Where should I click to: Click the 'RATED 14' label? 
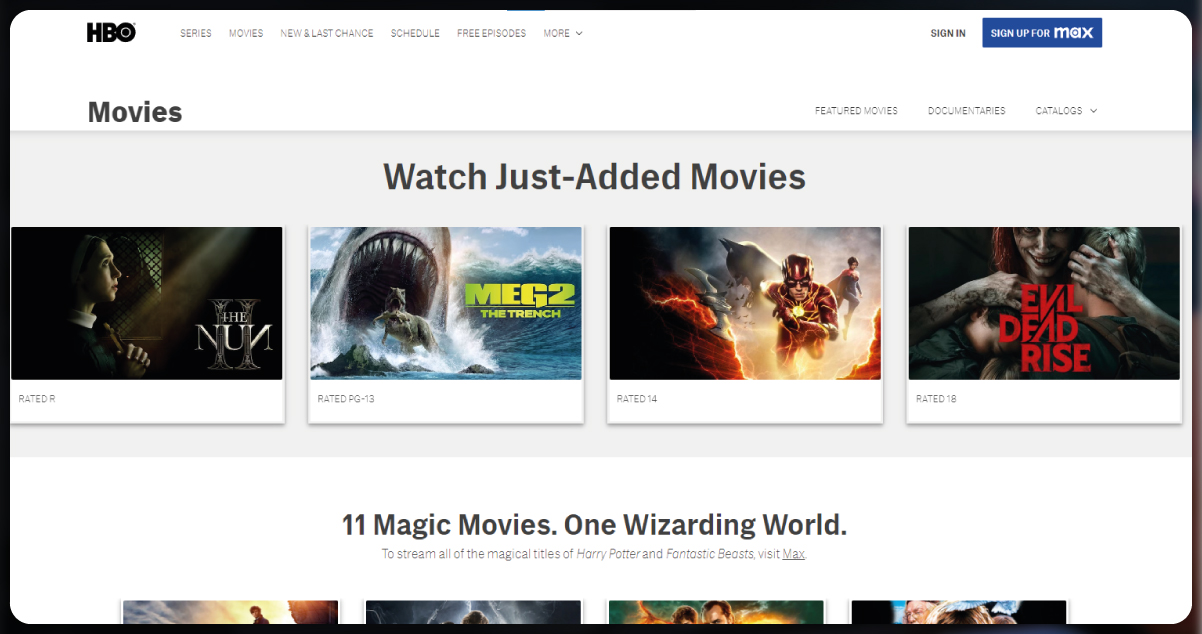(637, 399)
